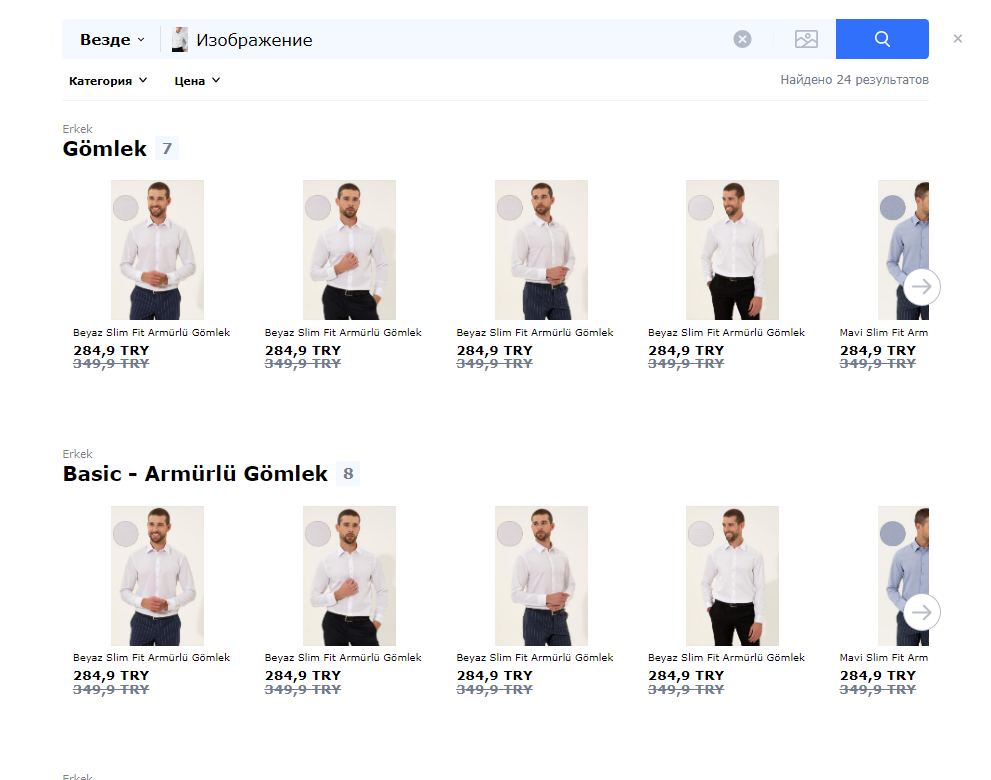
Task: Open the Везде scope dropdown
Action: pos(112,39)
